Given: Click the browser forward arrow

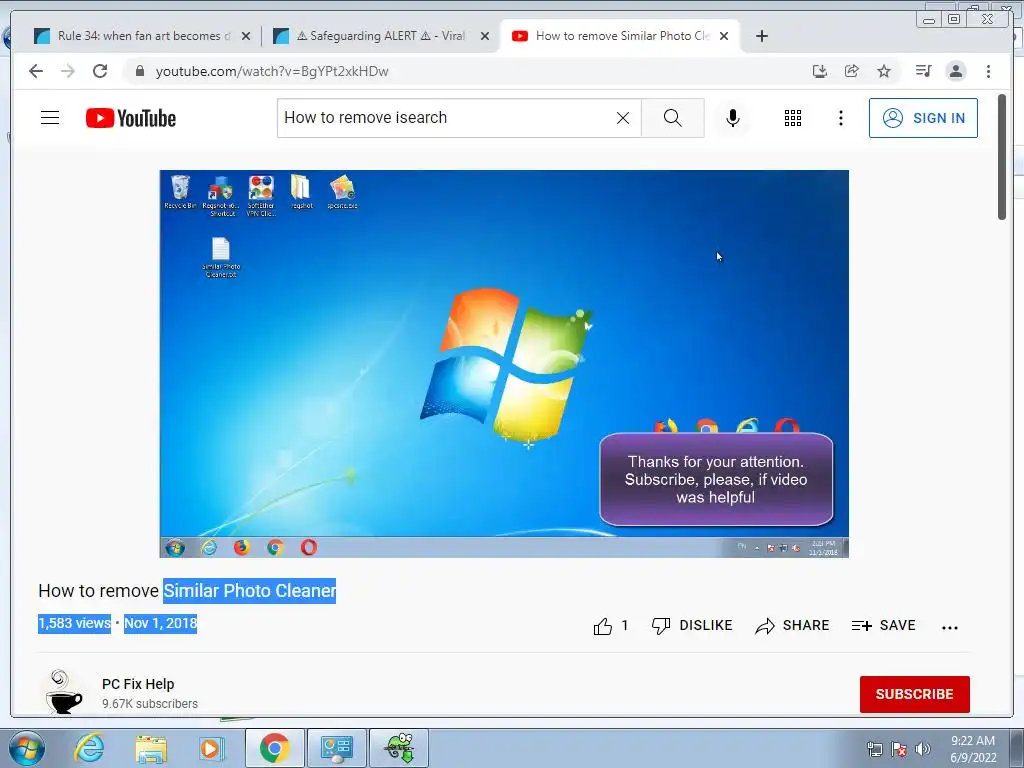Looking at the screenshot, I should (x=68, y=71).
